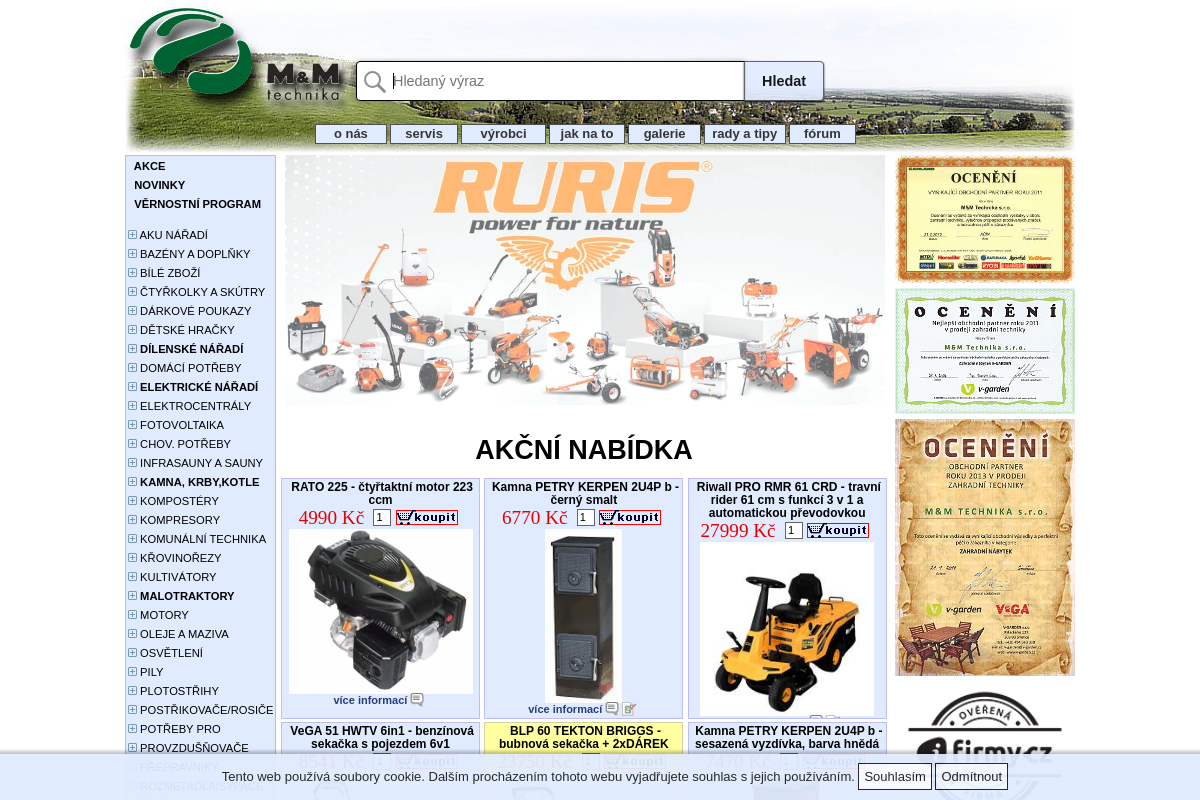This screenshot has width=1200, height=800.
Task: Open BLP 60 TEKTON BRIGGS title
Action: [x=584, y=737]
